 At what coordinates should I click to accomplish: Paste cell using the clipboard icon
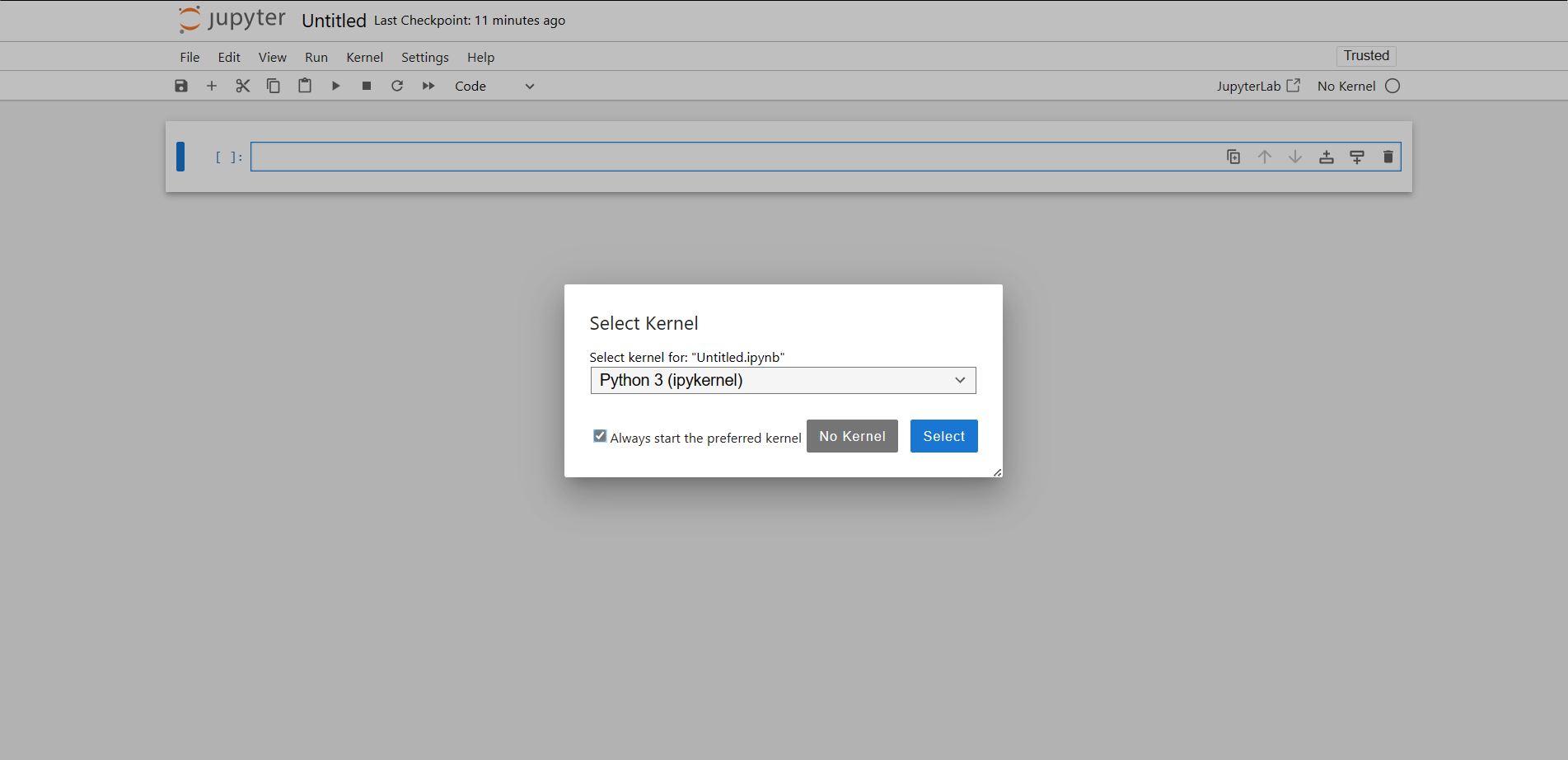pos(305,86)
